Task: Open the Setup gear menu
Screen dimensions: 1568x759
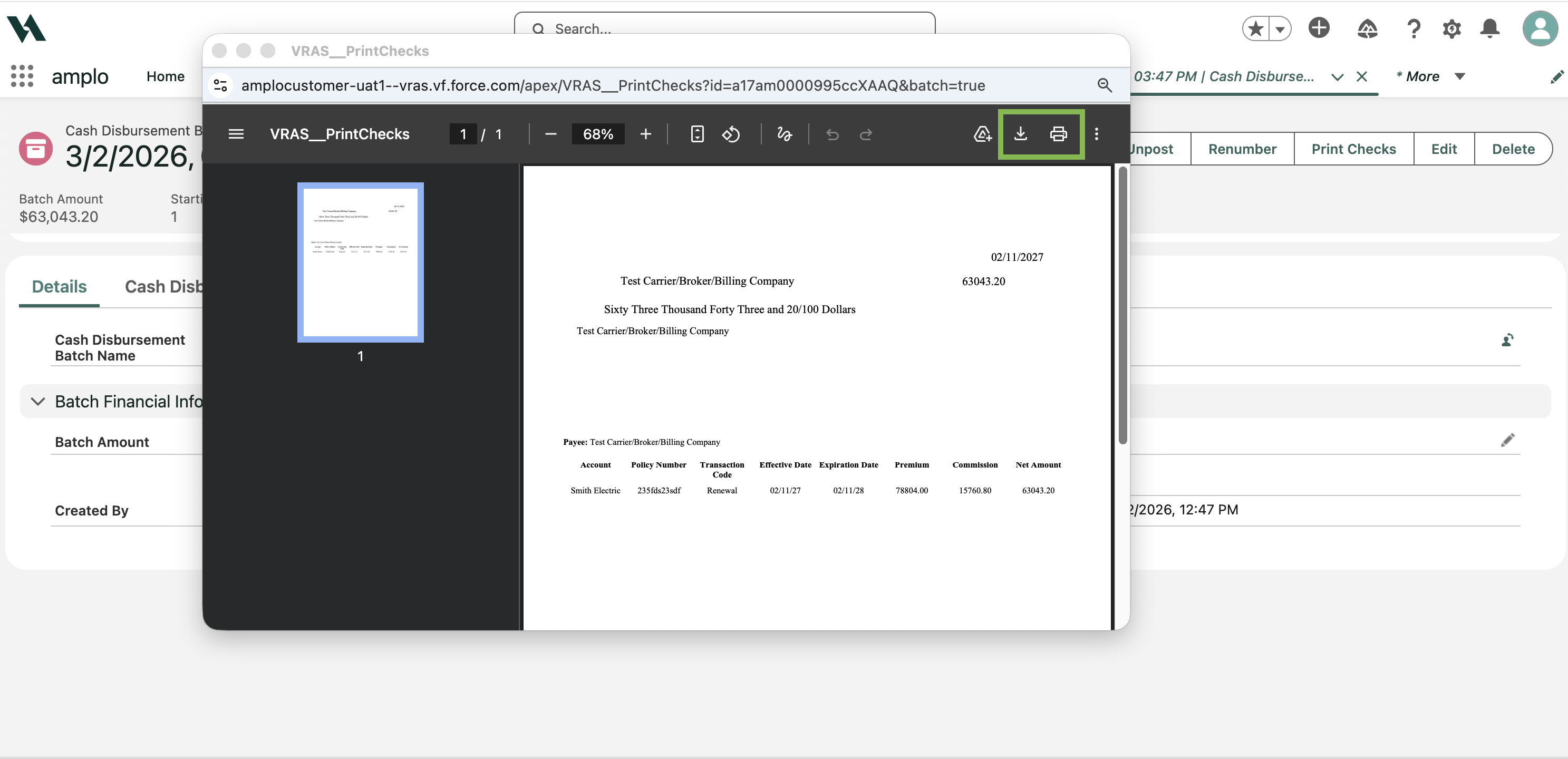Action: 1451,28
